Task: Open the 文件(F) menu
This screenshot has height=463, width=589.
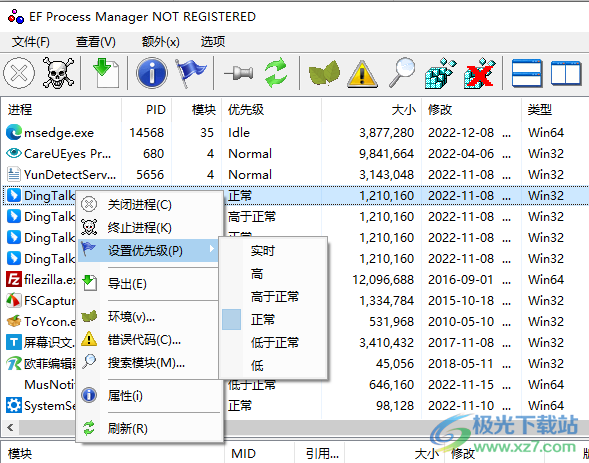Action: point(30,41)
